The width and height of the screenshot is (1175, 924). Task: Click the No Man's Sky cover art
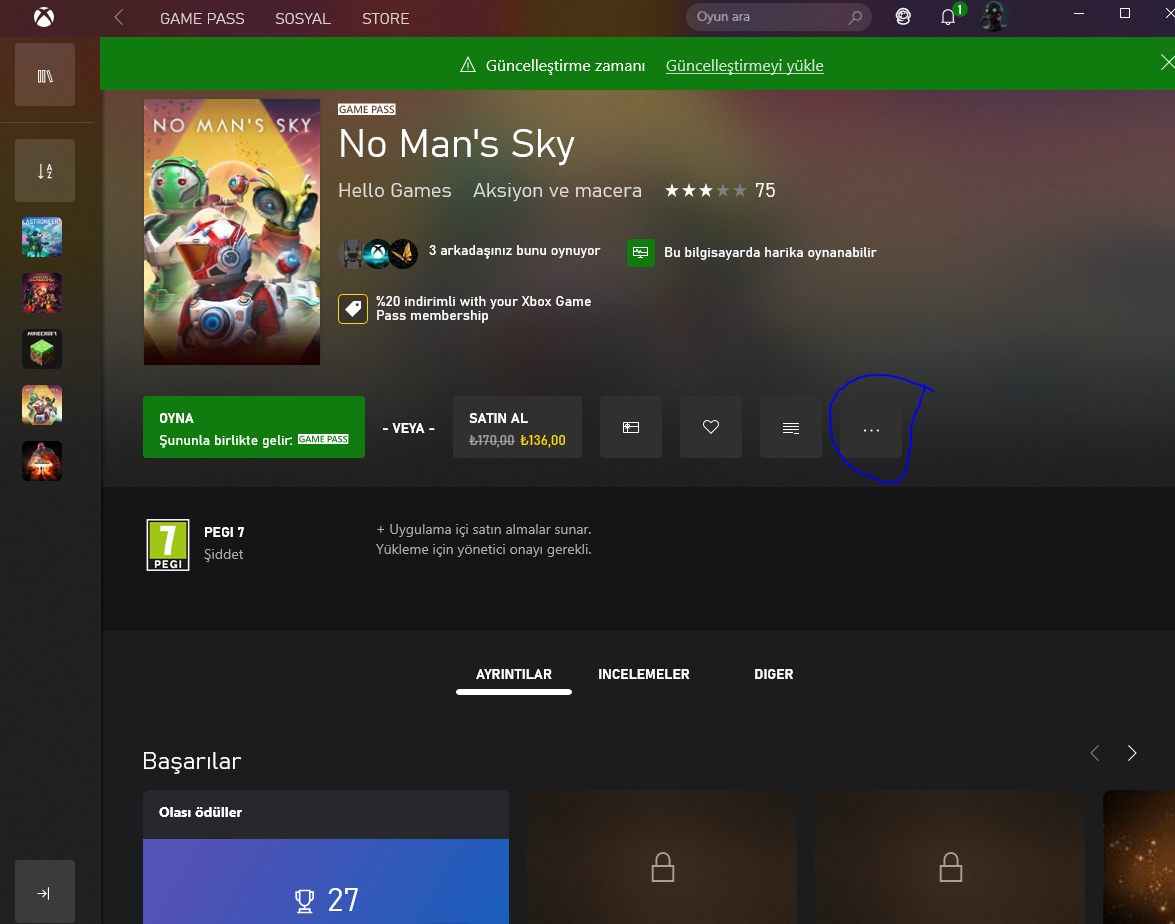point(232,232)
